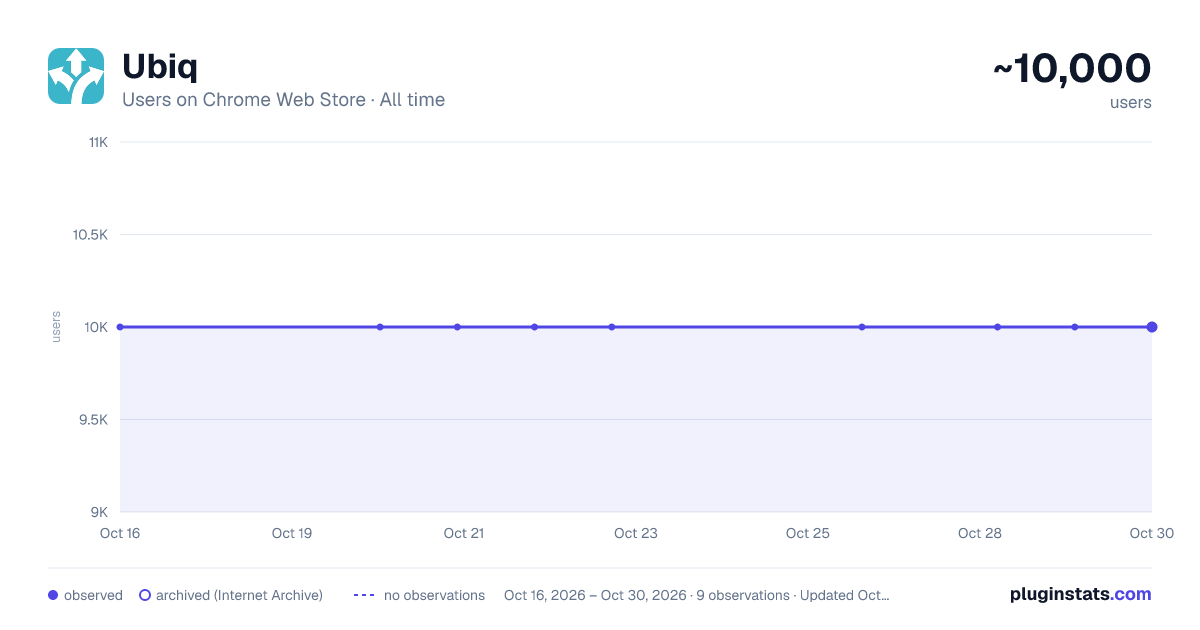Select the first data point at Oct 16
Image resolution: width=1200 pixels, height=630 pixels.
pos(120,327)
